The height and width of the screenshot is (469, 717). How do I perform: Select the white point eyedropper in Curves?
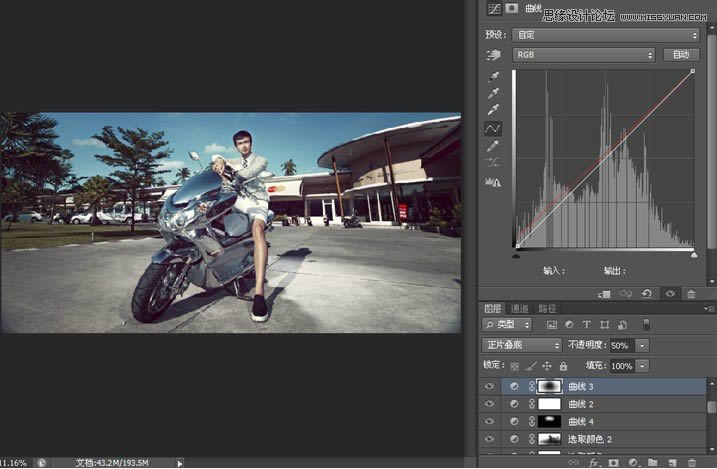pos(493,110)
